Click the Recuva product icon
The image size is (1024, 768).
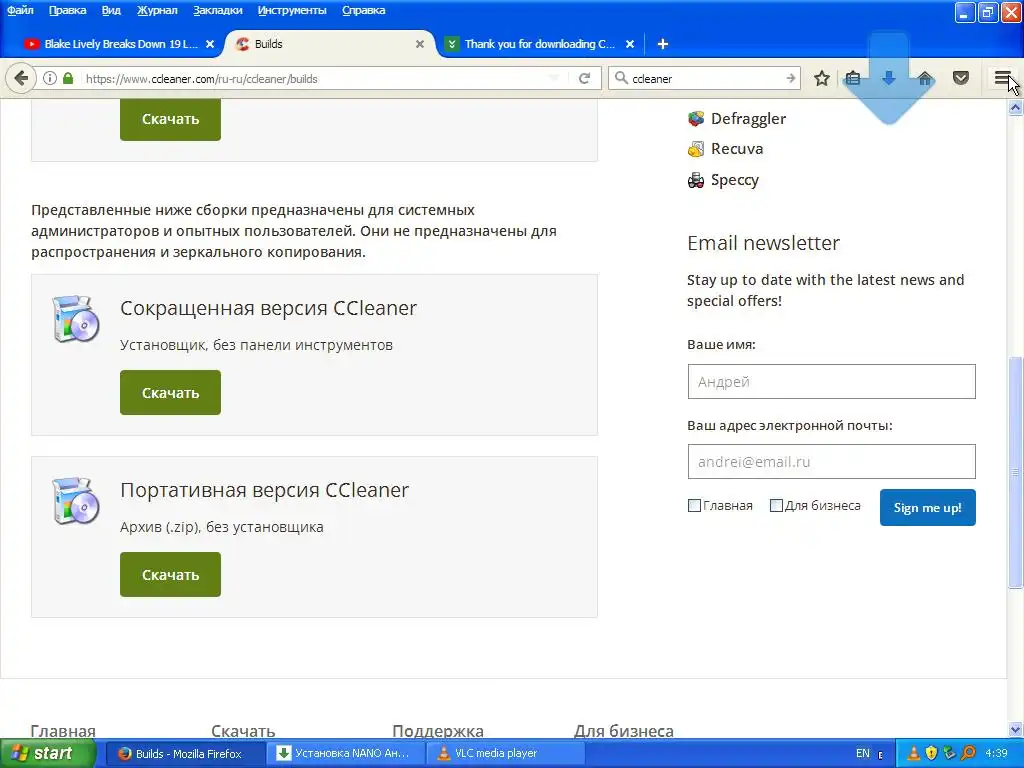(x=696, y=149)
